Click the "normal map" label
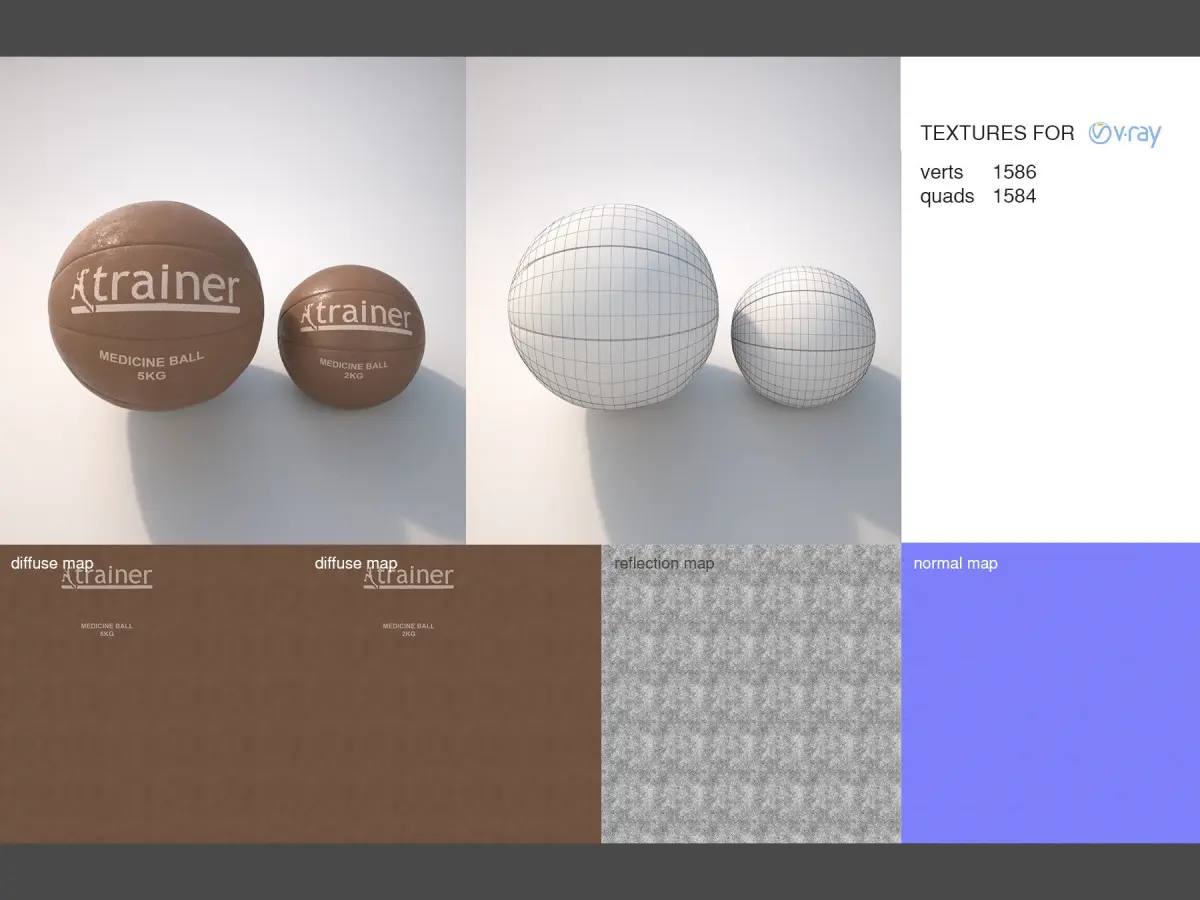The image size is (1200, 900). point(955,563)
